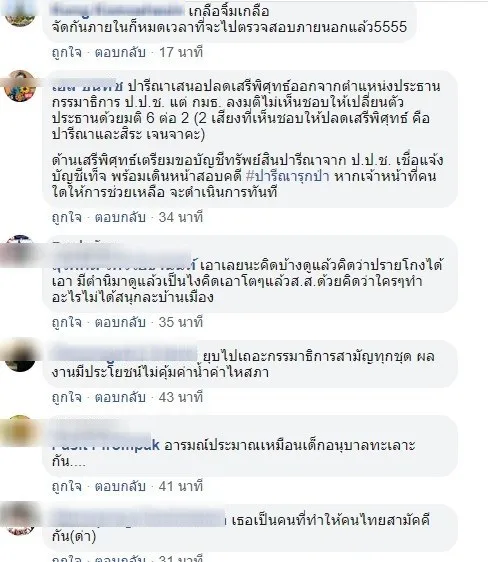Like the comment posted 35 นาที ago
The height and width of the screenshot is (562, 488).
[67, 322]
